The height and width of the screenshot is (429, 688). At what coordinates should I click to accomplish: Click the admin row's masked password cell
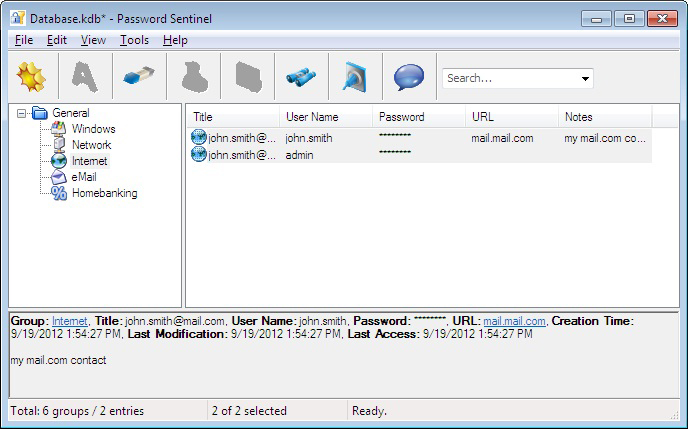pyautogui.click(x=395, y=152)
